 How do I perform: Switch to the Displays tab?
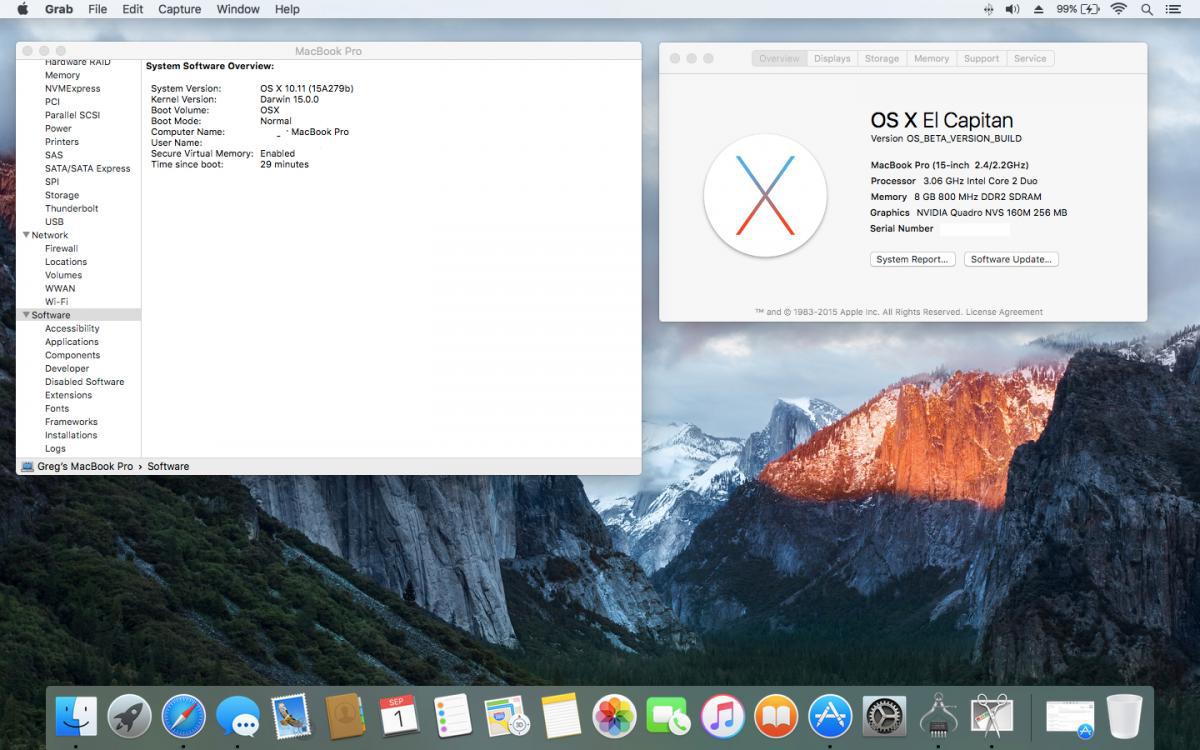point(832,58)
